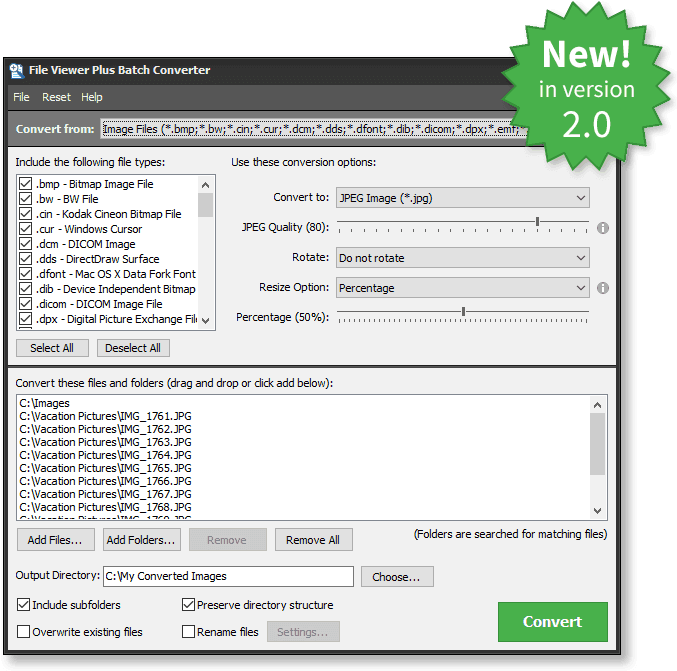Click info icon next to JPEG Quality slider

[x=603, y=228]
